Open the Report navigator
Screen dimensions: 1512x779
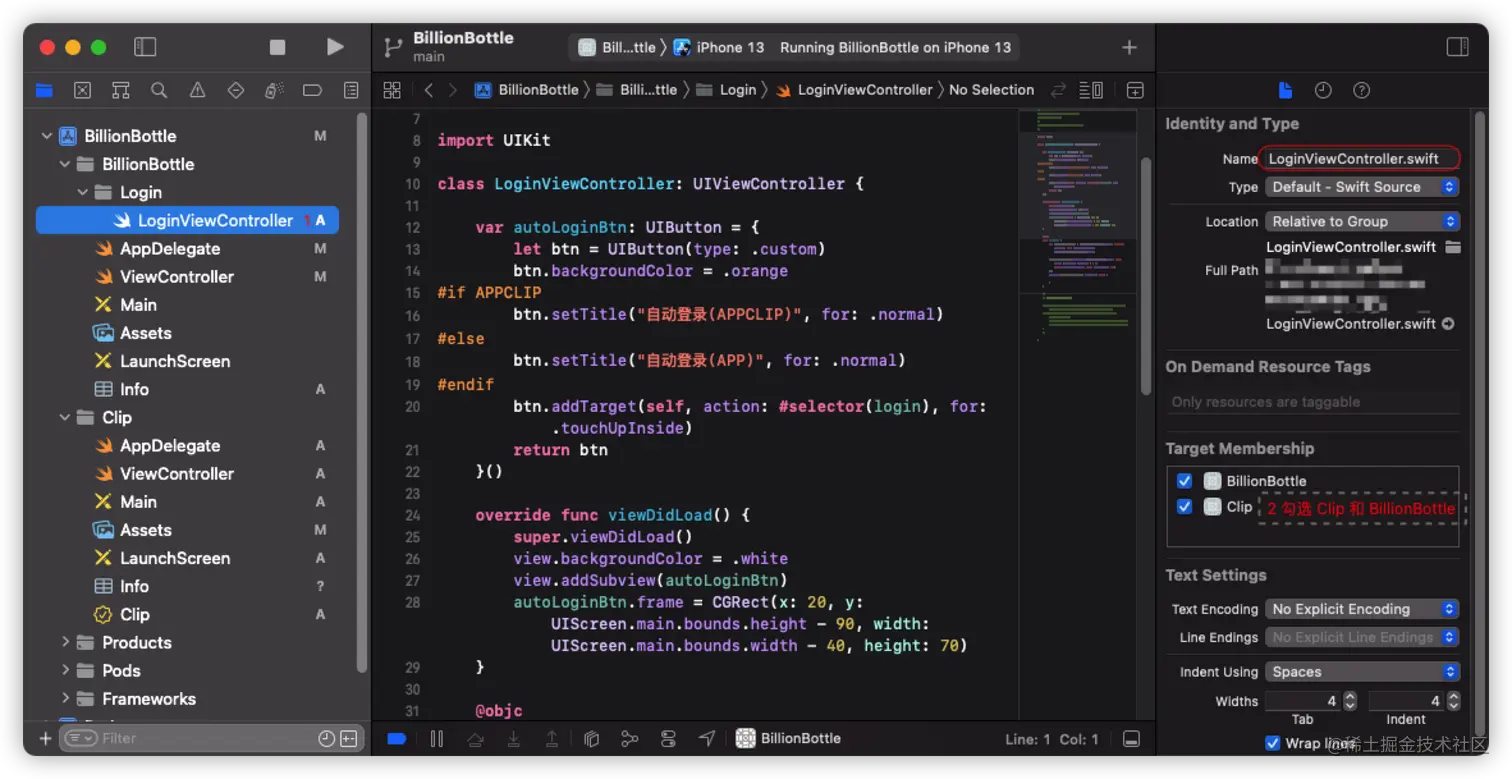click(x=351, y=90)
